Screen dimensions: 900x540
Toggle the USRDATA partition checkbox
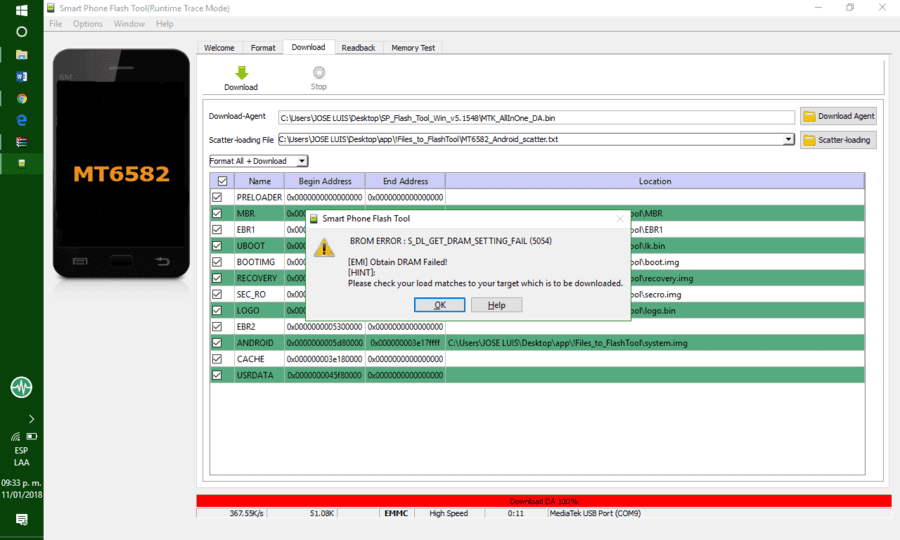coord(217,375)
